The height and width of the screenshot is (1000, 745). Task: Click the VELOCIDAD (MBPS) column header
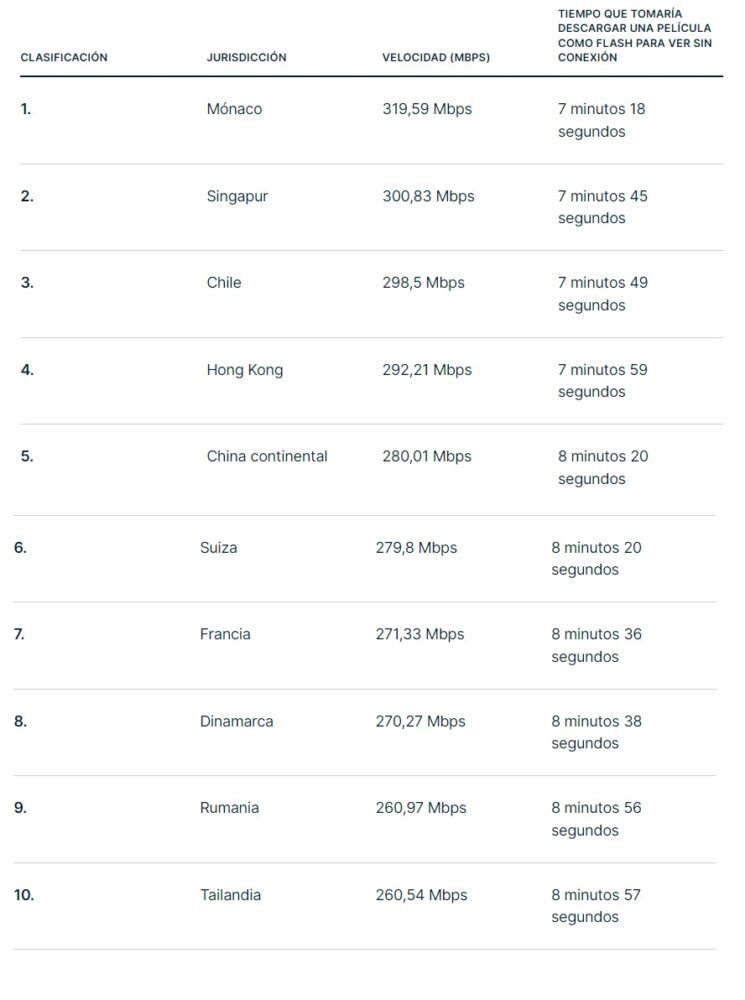436,57
